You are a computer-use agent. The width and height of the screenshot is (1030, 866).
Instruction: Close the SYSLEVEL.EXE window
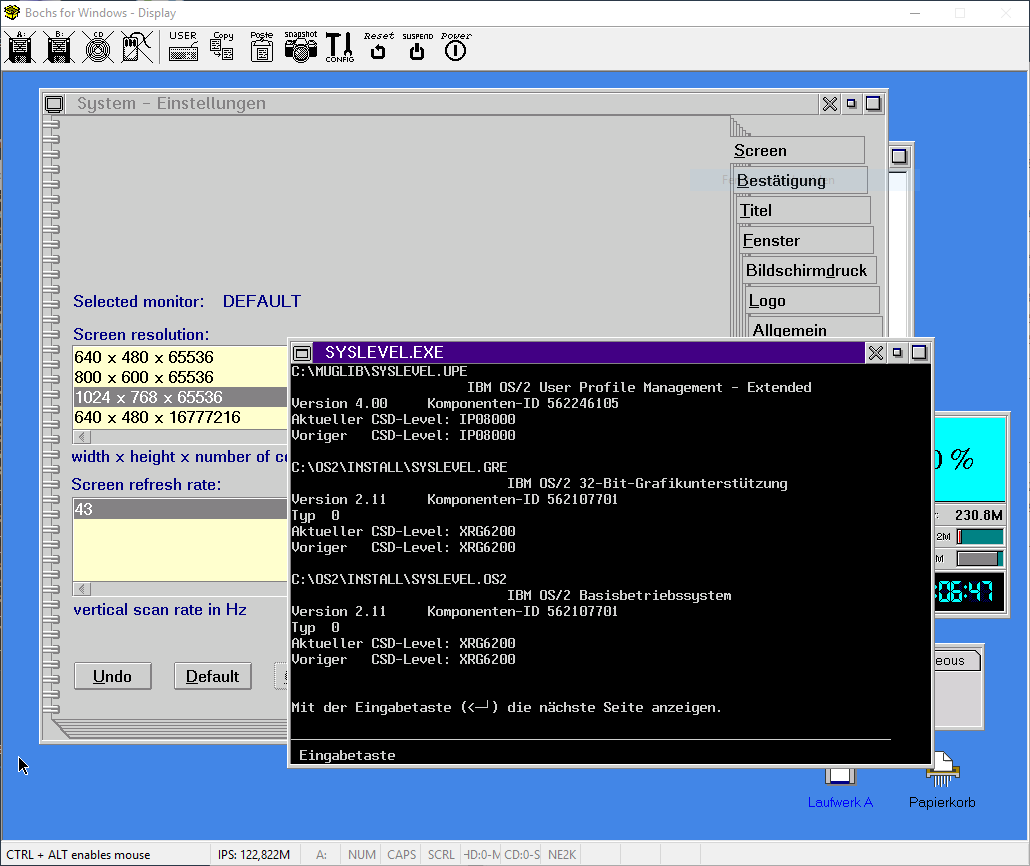(x=876, y=353)
